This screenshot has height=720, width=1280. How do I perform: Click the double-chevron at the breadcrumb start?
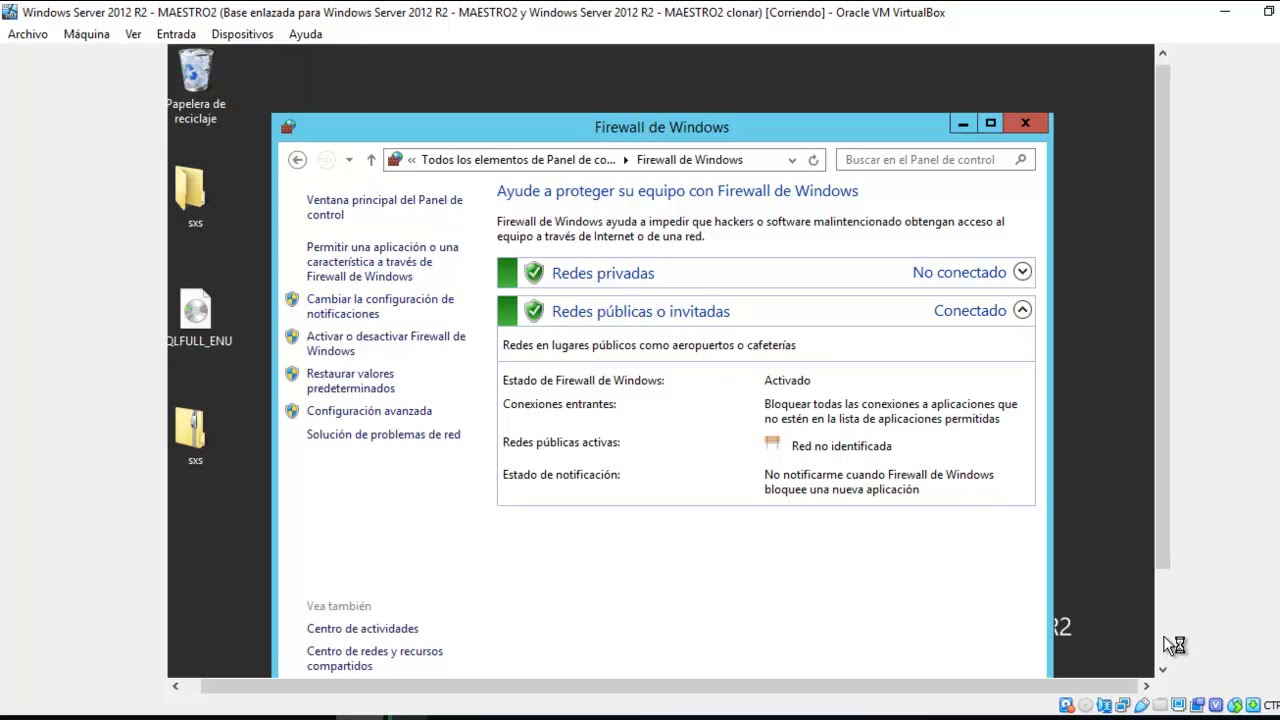point(412,160)
